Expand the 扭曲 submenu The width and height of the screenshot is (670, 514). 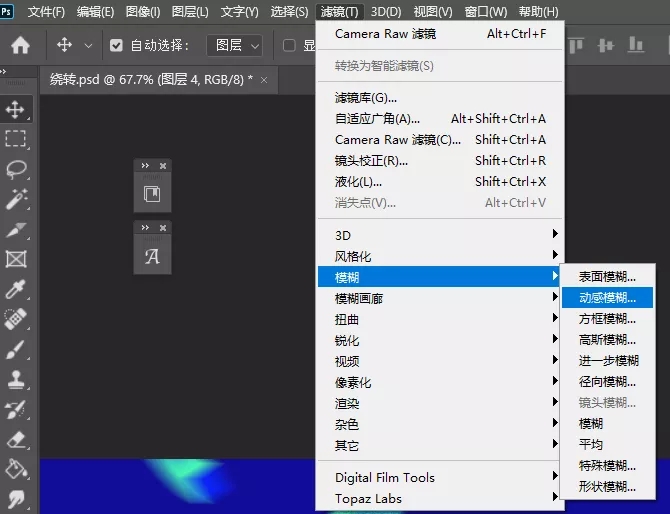click(x=438, y=319)
